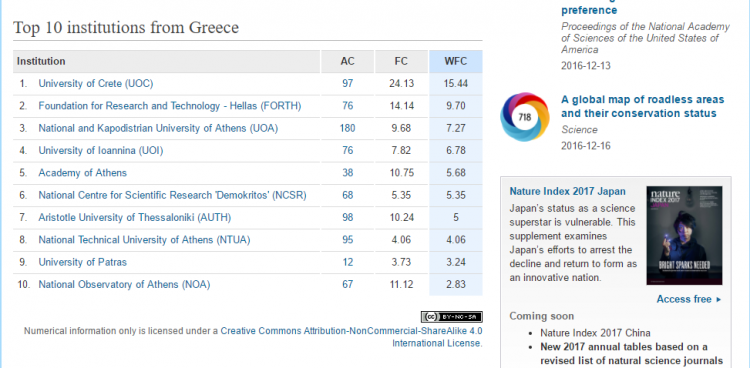Click article count 180 for University of Athens
The image size is (750, 368).
point(348,128)
